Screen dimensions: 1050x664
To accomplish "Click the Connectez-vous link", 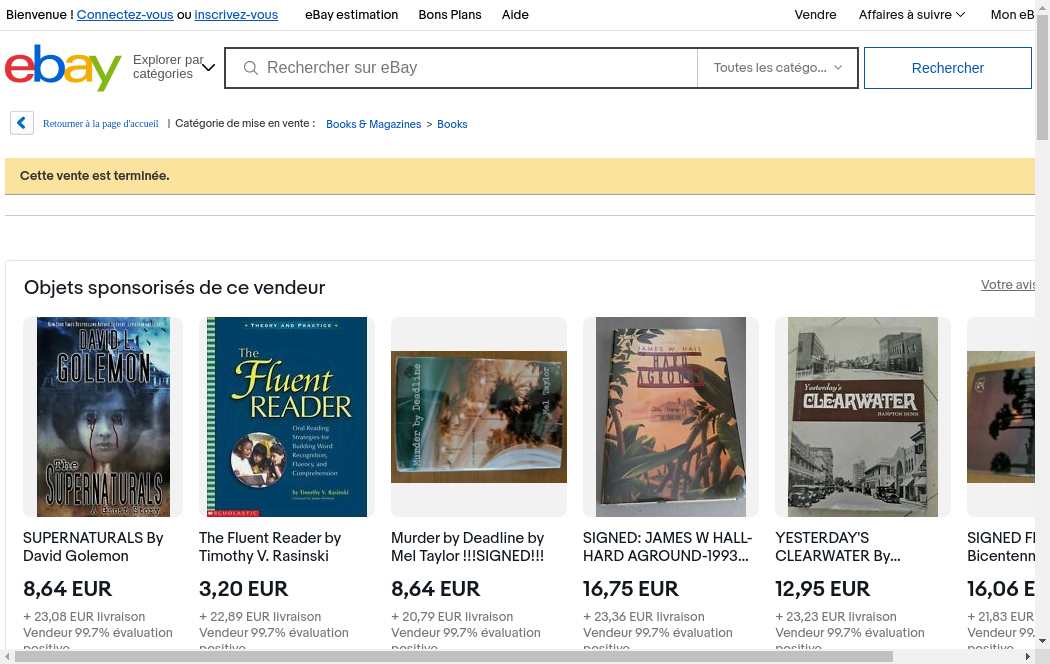I will tap(125, 15).
